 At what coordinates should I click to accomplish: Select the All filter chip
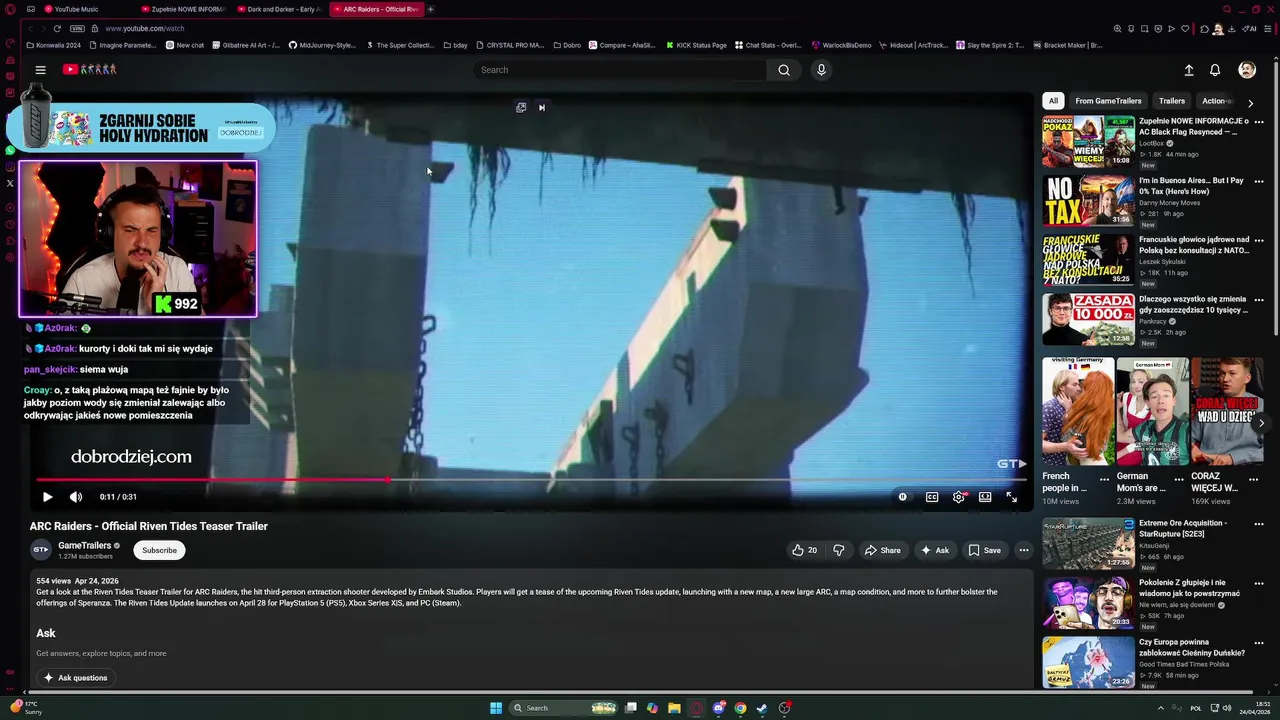pyautogui.click(x=1053, y=101)
